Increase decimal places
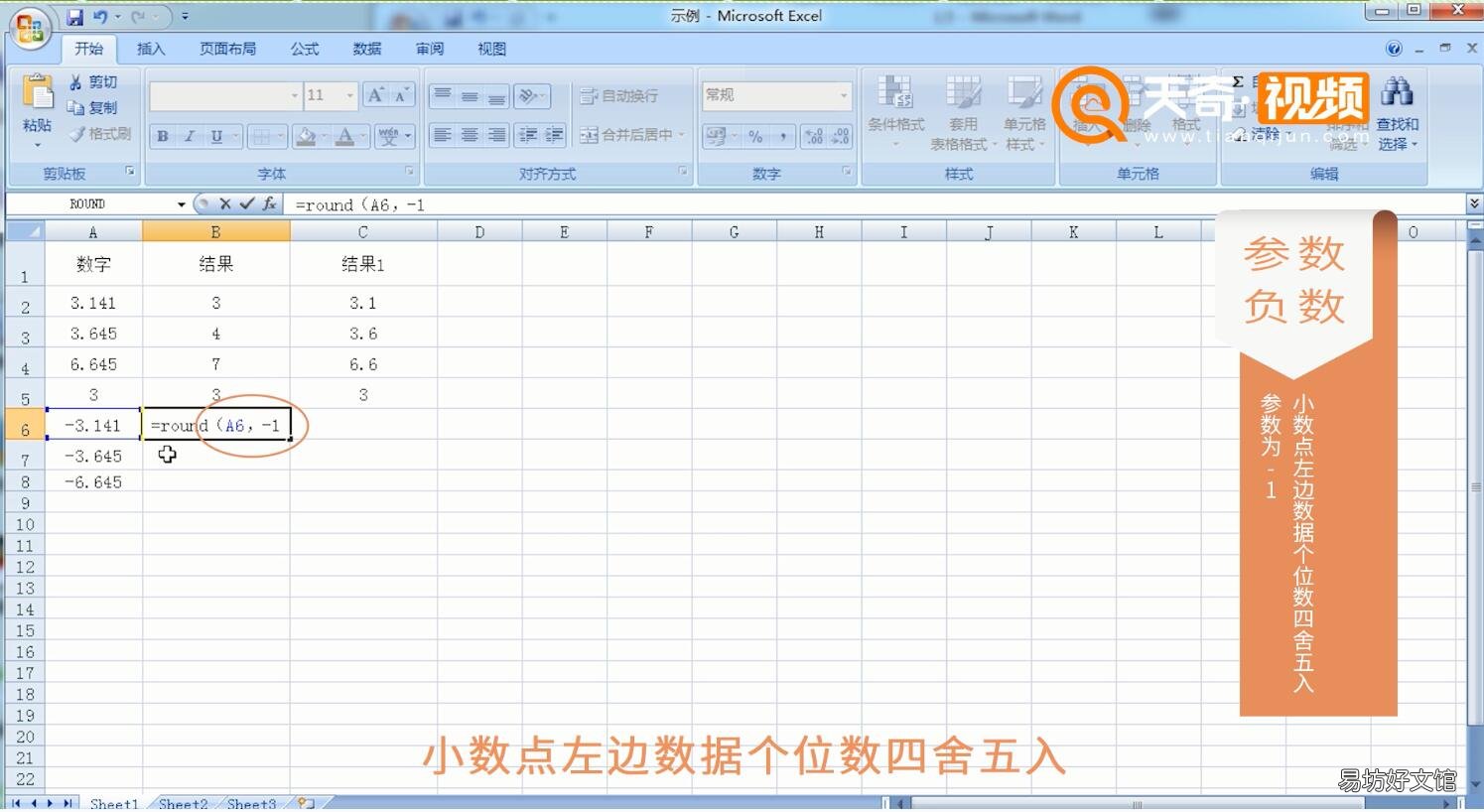 pos(814,136)
